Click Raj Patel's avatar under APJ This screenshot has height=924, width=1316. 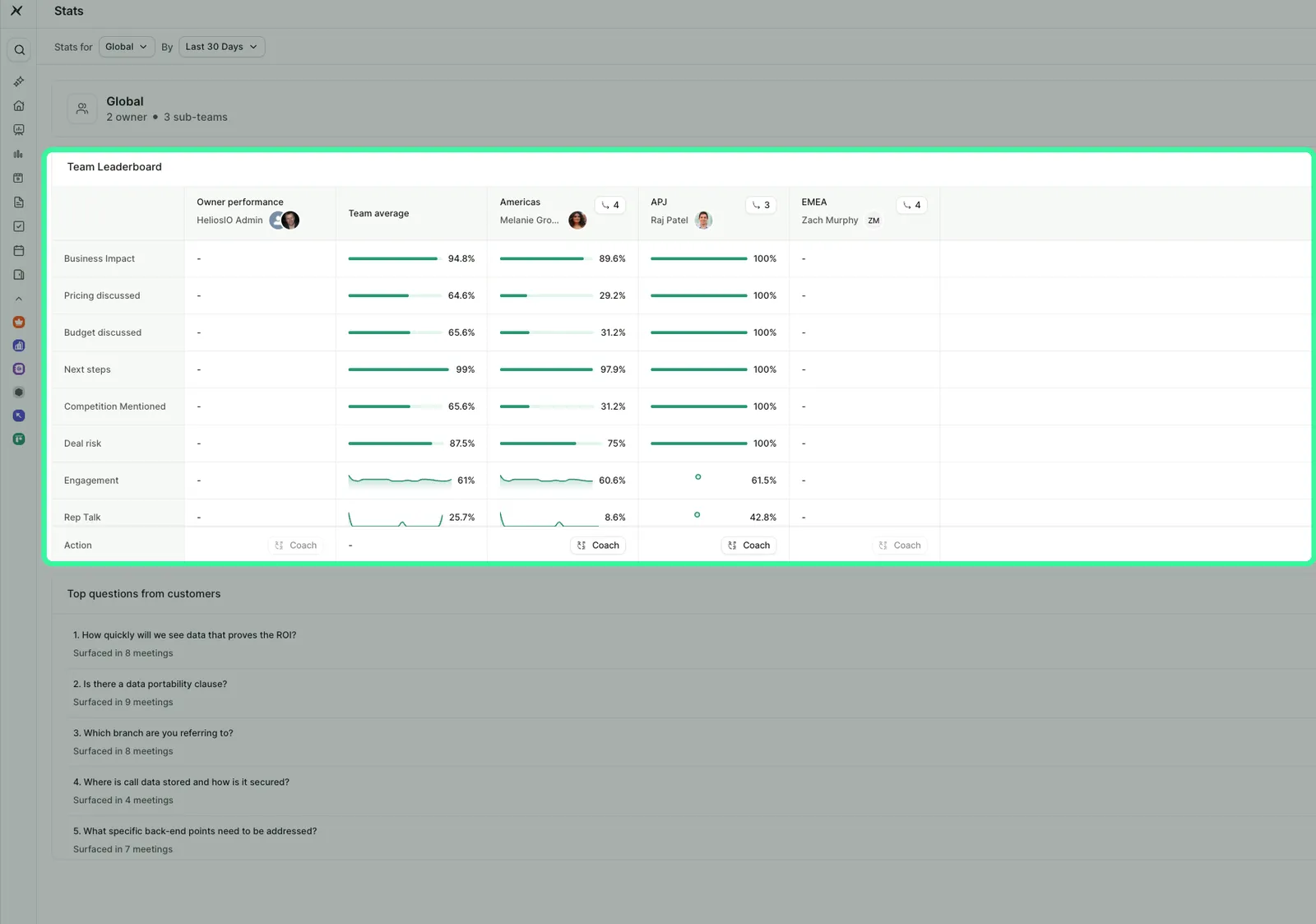click(703, 221)
